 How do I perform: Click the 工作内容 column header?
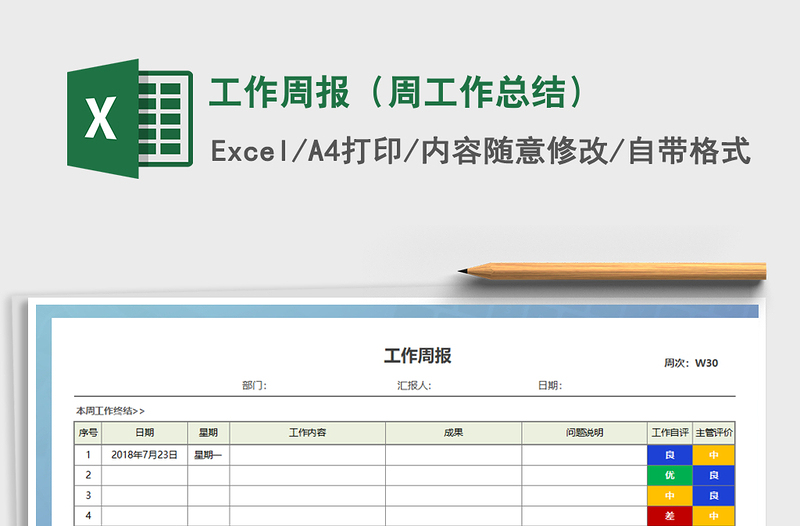coord(307,433)
